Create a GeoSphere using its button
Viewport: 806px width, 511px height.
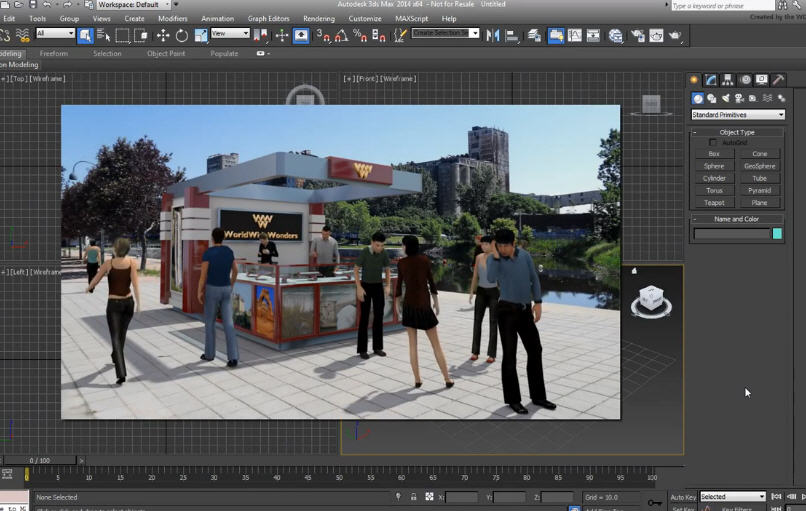760,166
